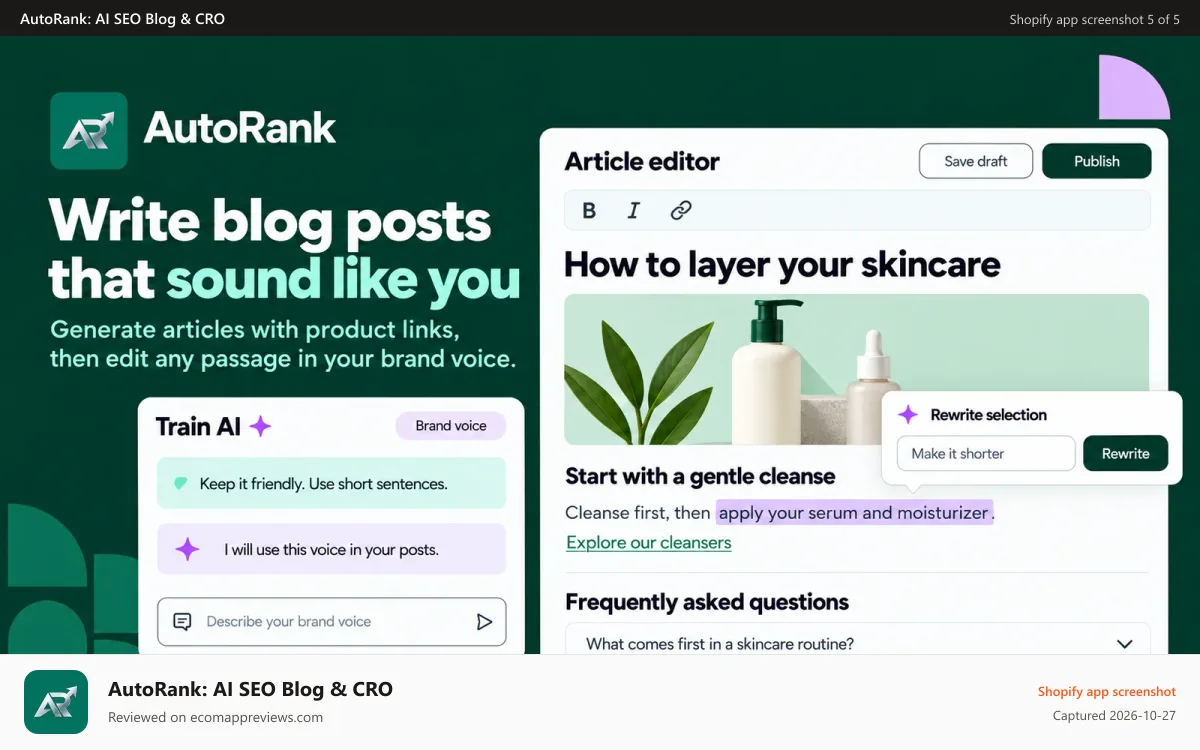Open the Brand voice pill
1200x750 pixels.
pos(451,426)
